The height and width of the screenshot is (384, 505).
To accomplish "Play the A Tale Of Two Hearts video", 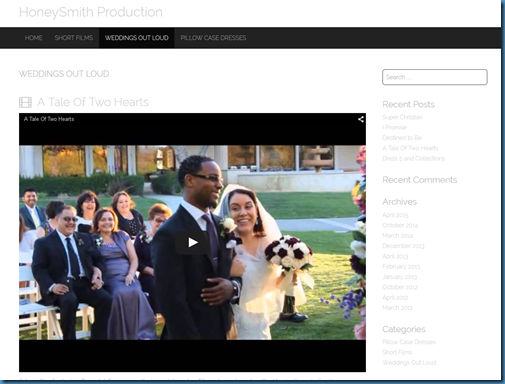I will click(192, 242).
